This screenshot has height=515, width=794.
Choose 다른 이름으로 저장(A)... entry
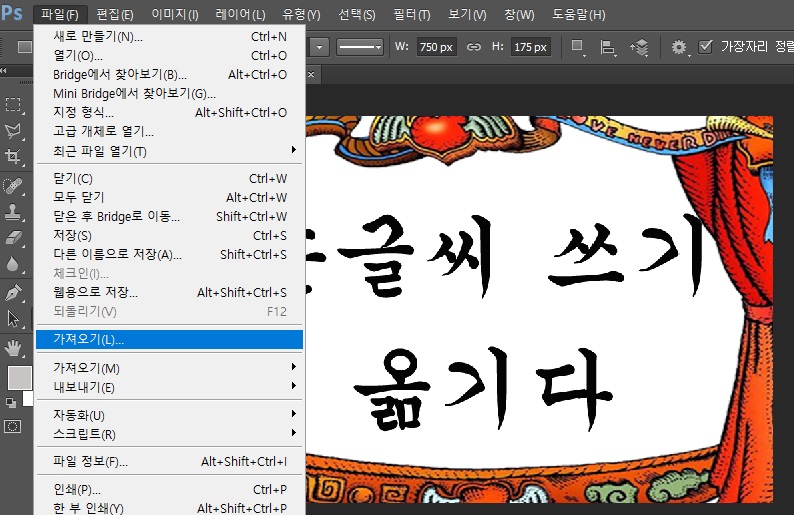coord(170,254)
